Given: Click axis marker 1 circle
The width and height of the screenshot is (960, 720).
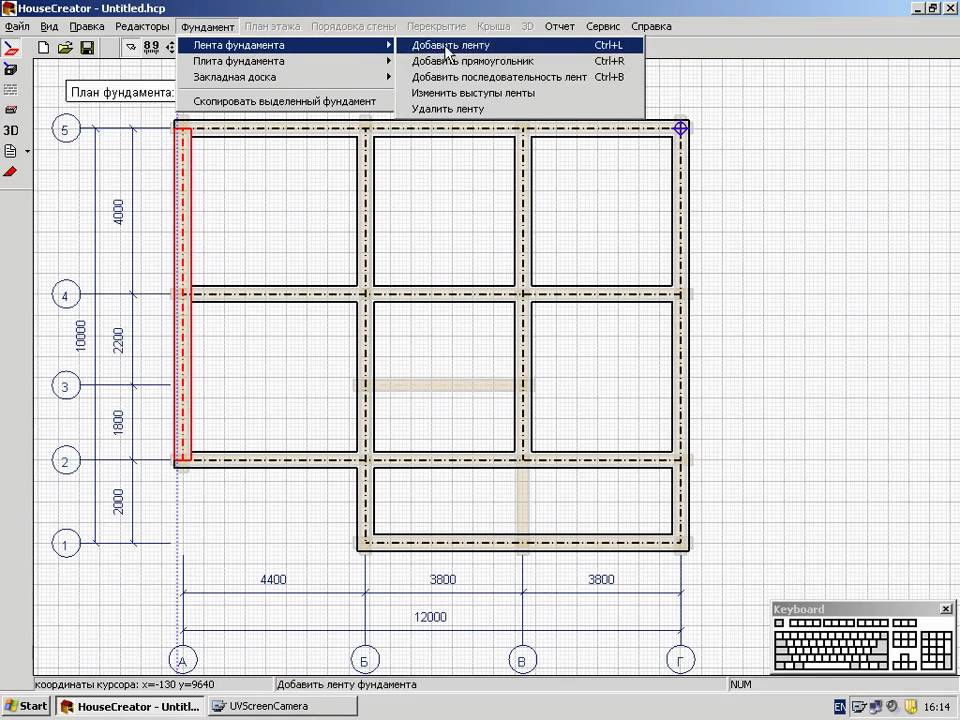Looking at the screenshot, I should [x=66, y=544].
